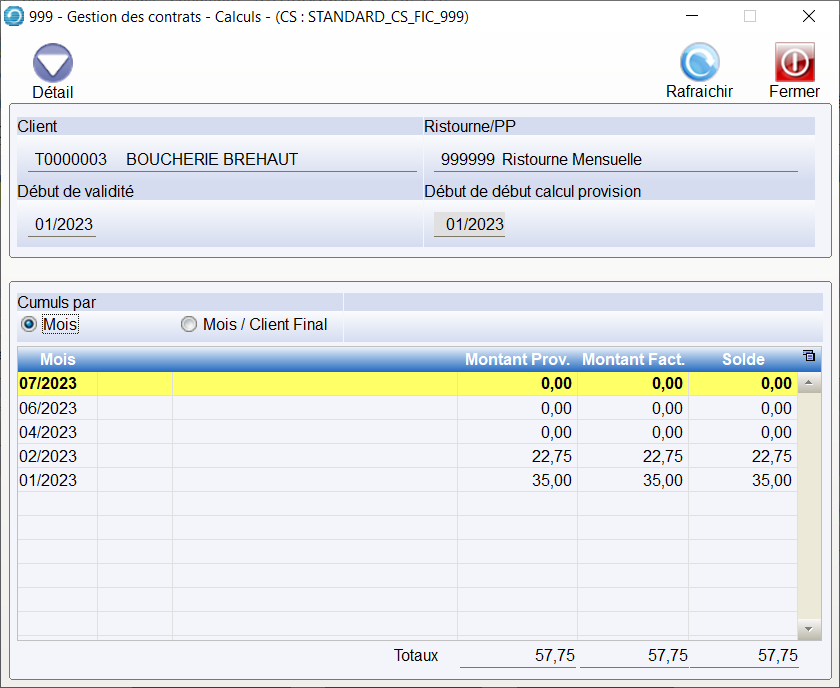Click the application logo in title bar
Screen dimensions: 840x688
tap(15, 16)
